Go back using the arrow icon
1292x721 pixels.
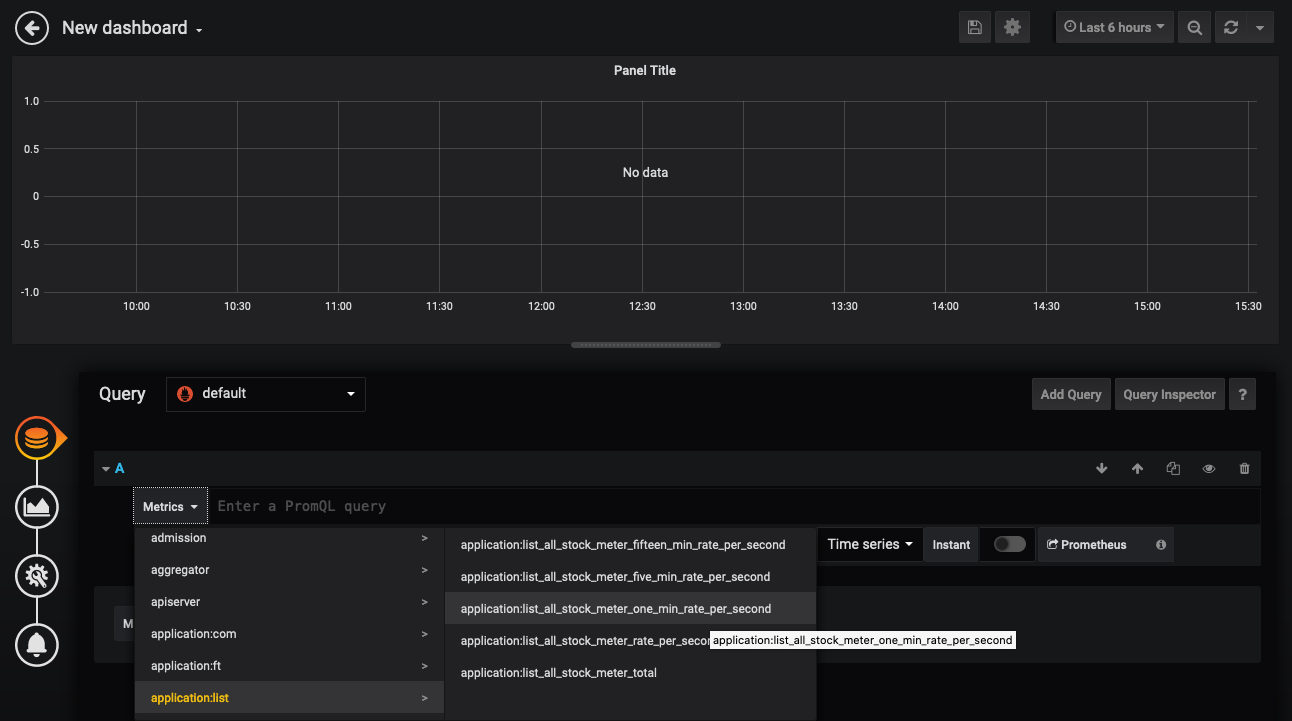pos(32,28)
